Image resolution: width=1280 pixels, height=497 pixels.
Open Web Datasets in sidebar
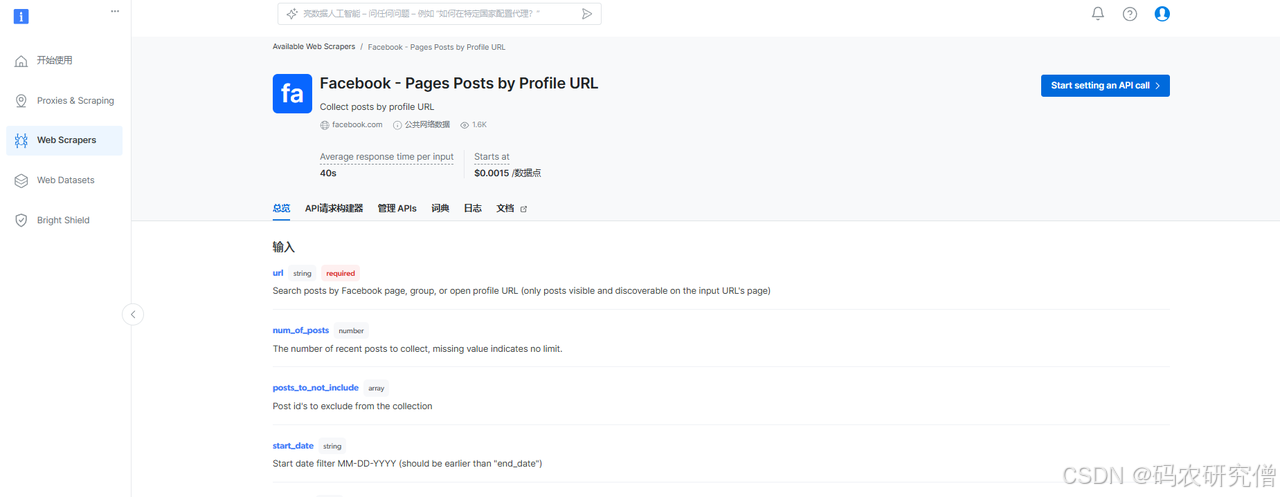pos(64,181)
